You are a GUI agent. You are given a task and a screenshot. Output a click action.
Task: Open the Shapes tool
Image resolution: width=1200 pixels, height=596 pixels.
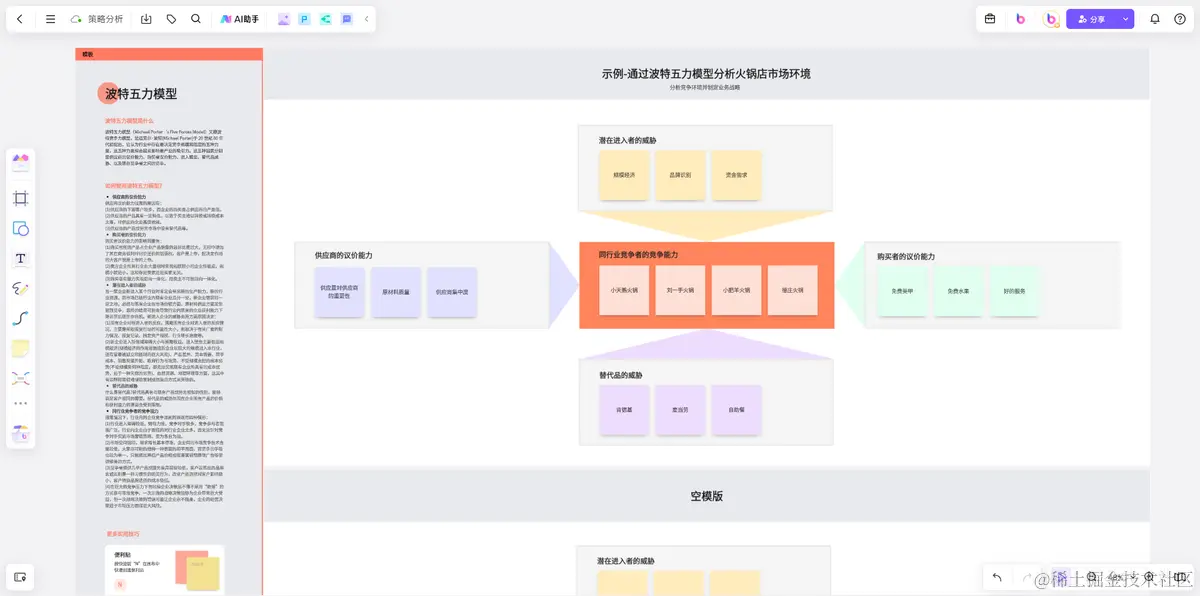(20, 228)
